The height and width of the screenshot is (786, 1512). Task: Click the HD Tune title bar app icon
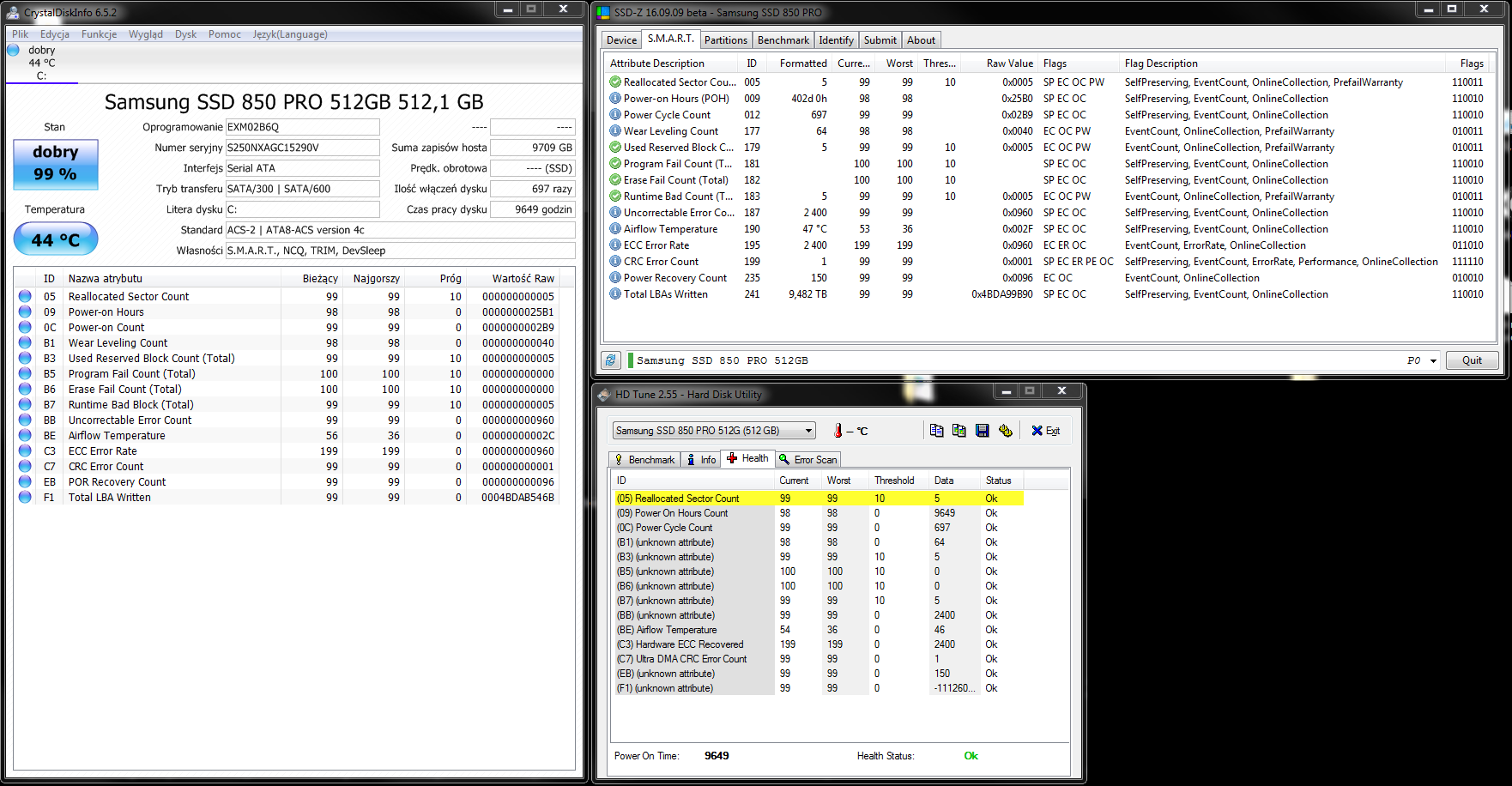(603, 394)
